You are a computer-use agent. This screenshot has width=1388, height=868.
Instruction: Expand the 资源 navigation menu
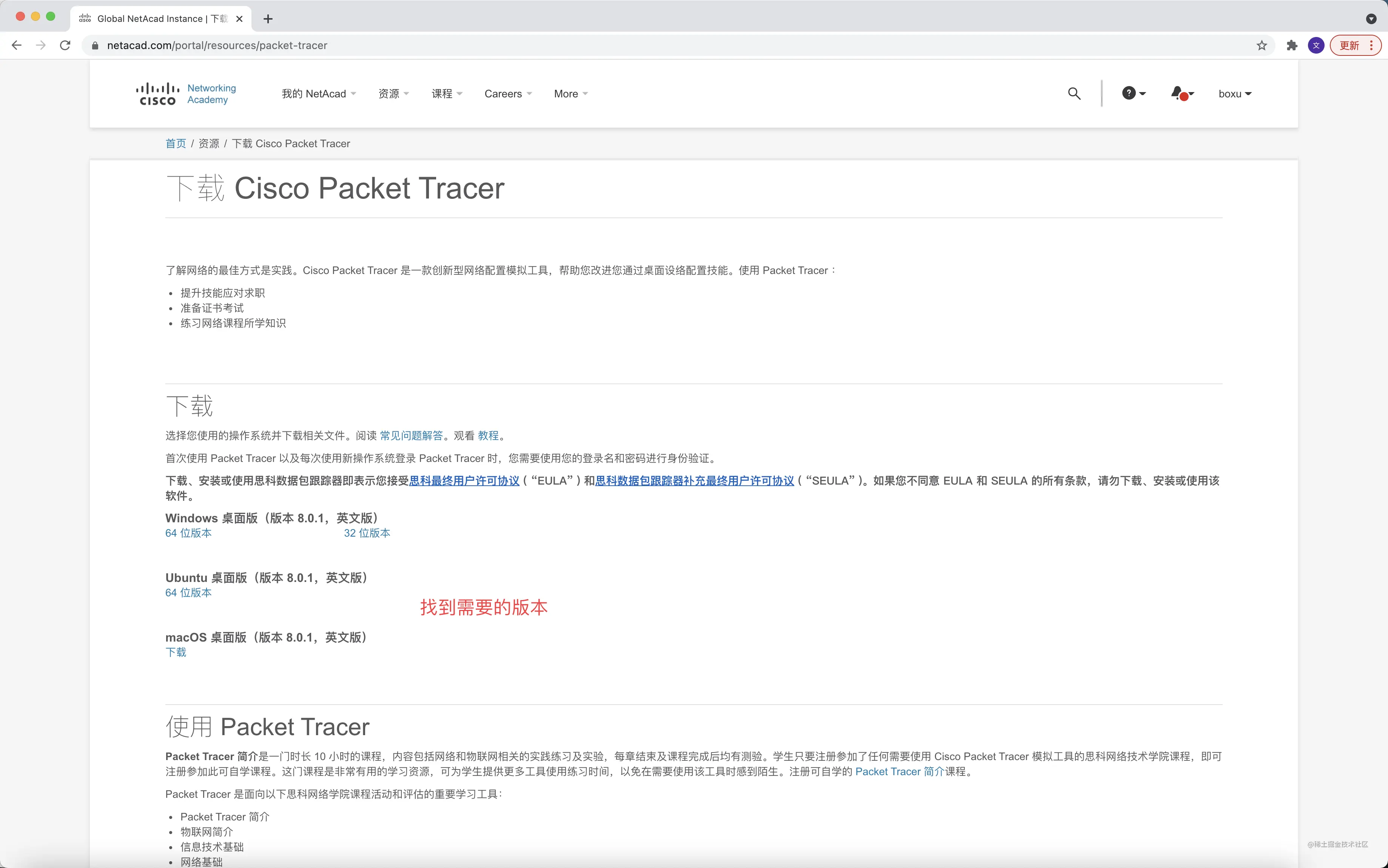click(x=393, y=94)
